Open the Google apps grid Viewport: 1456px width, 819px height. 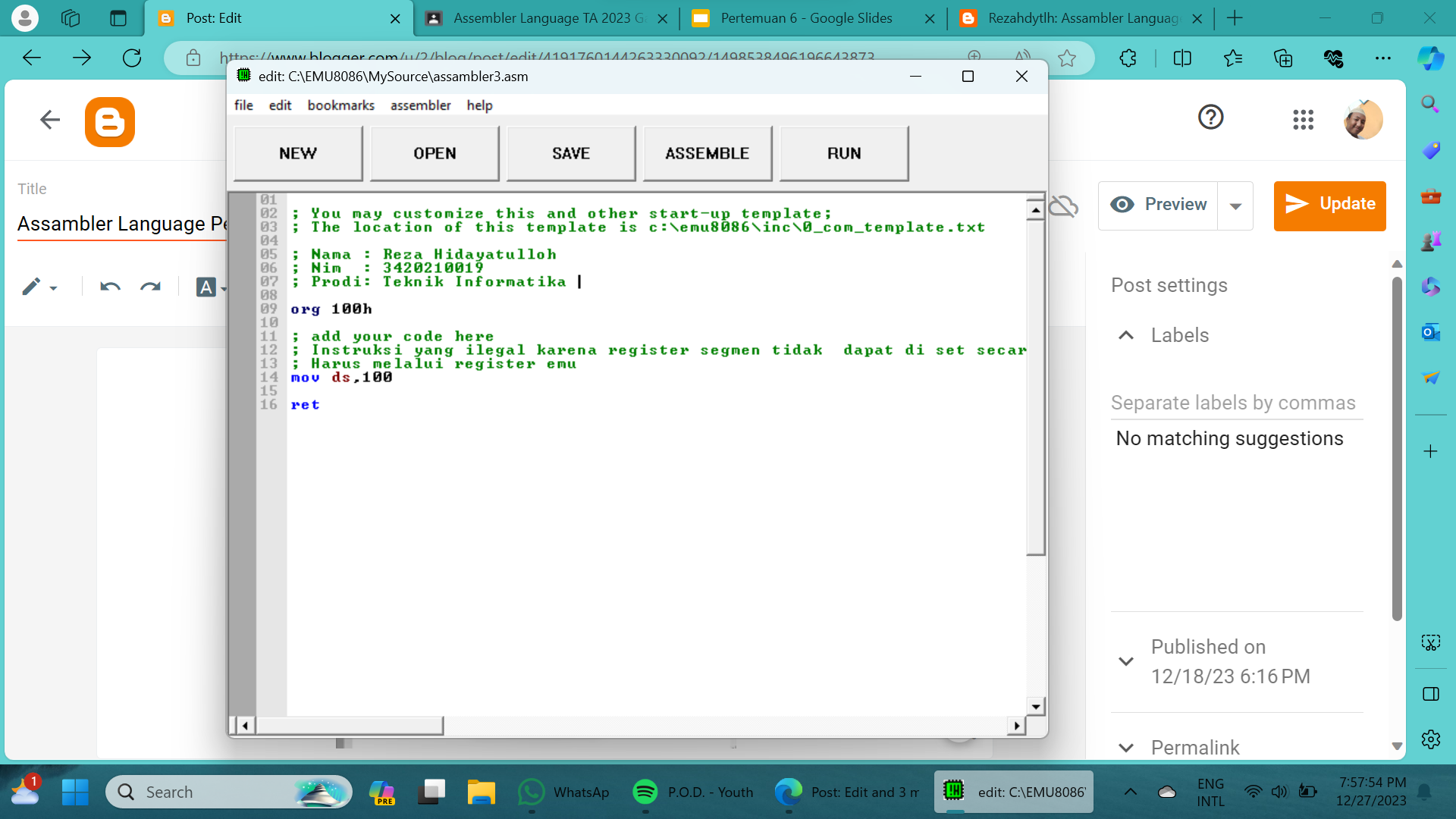coord(1303,119)
